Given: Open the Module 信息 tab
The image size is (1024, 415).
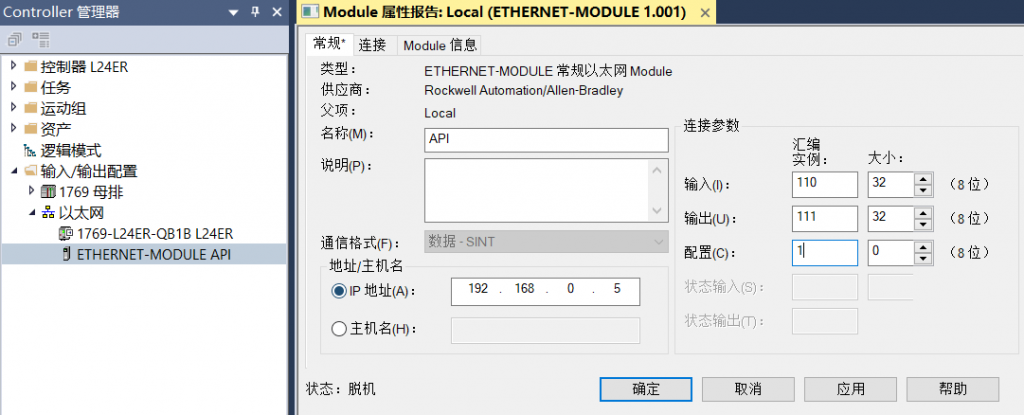Looking at the screenshot, I should 440,45.
